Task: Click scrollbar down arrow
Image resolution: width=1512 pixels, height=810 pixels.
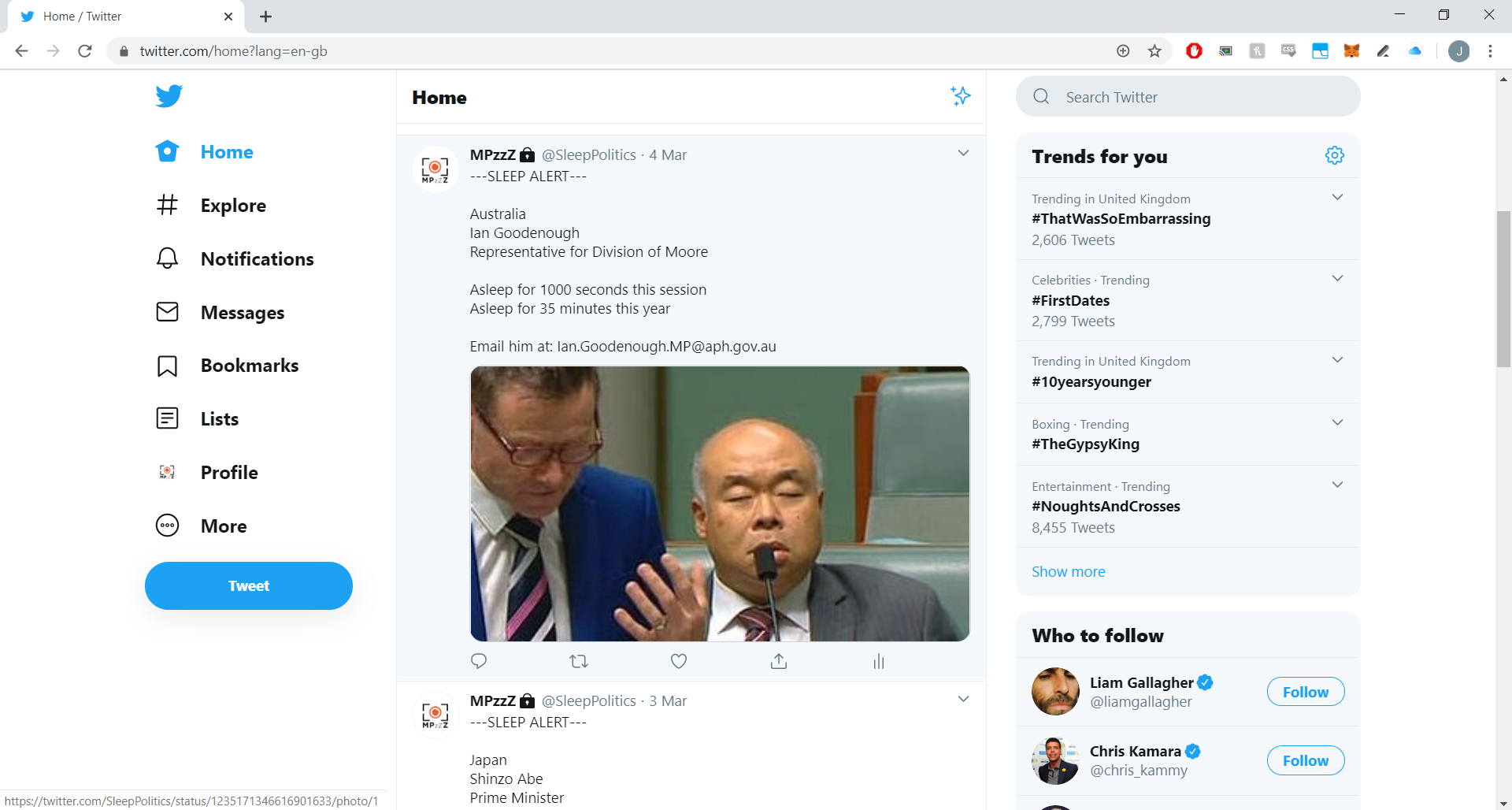Action: coord(1503,803)
